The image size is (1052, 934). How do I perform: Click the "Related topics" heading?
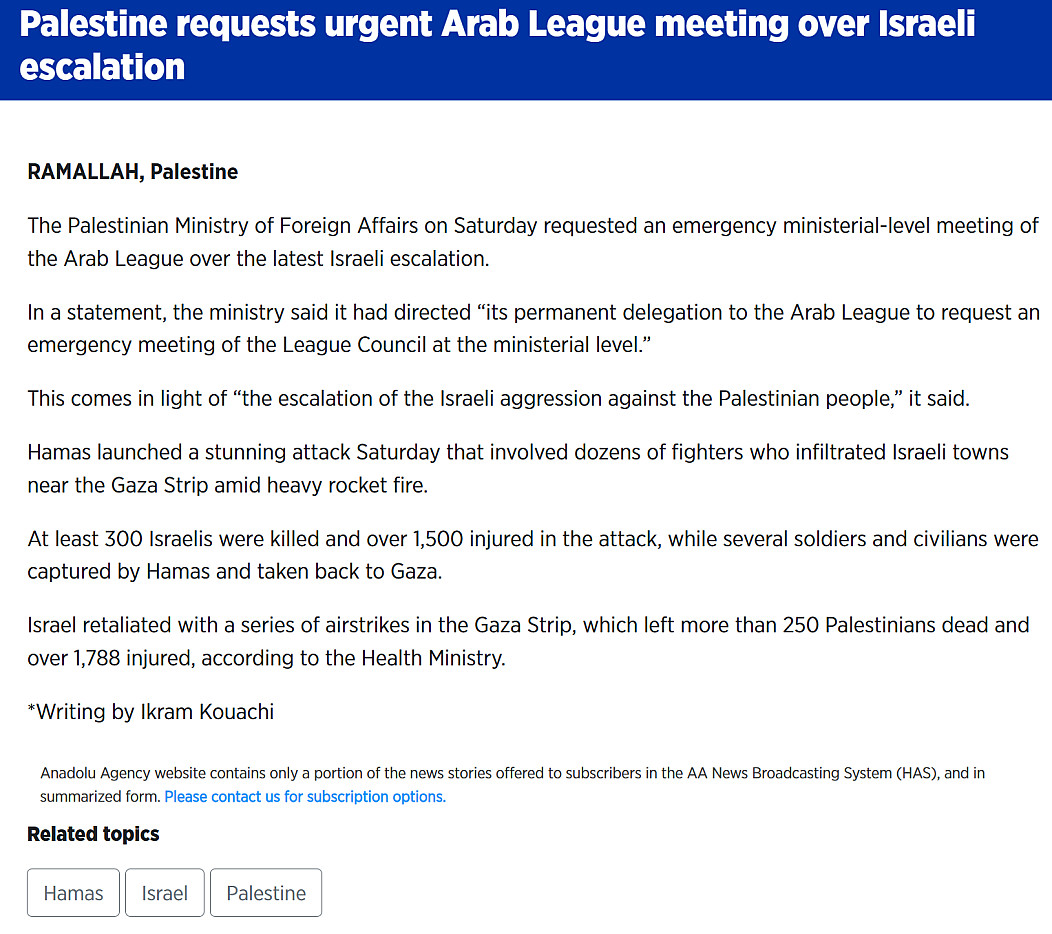point(93,834)
